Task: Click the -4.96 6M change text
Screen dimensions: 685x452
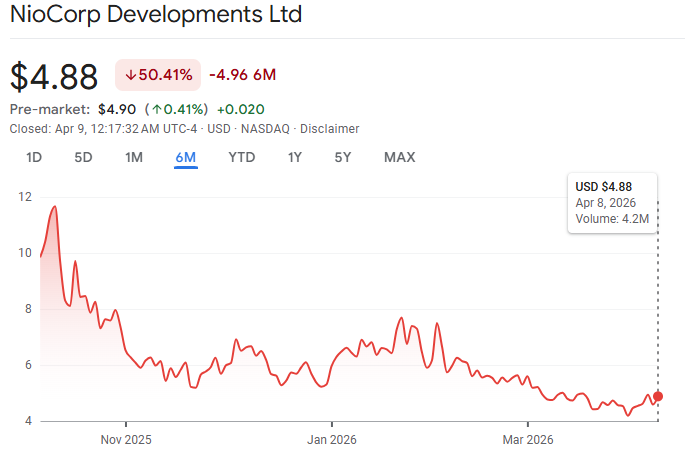Action: click(x=242, y=75)
